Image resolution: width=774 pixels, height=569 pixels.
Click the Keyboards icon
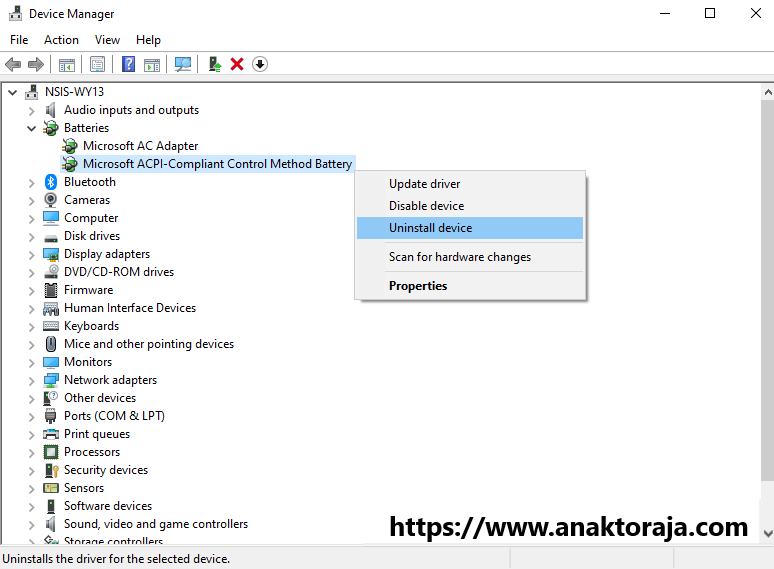point(51,326)
